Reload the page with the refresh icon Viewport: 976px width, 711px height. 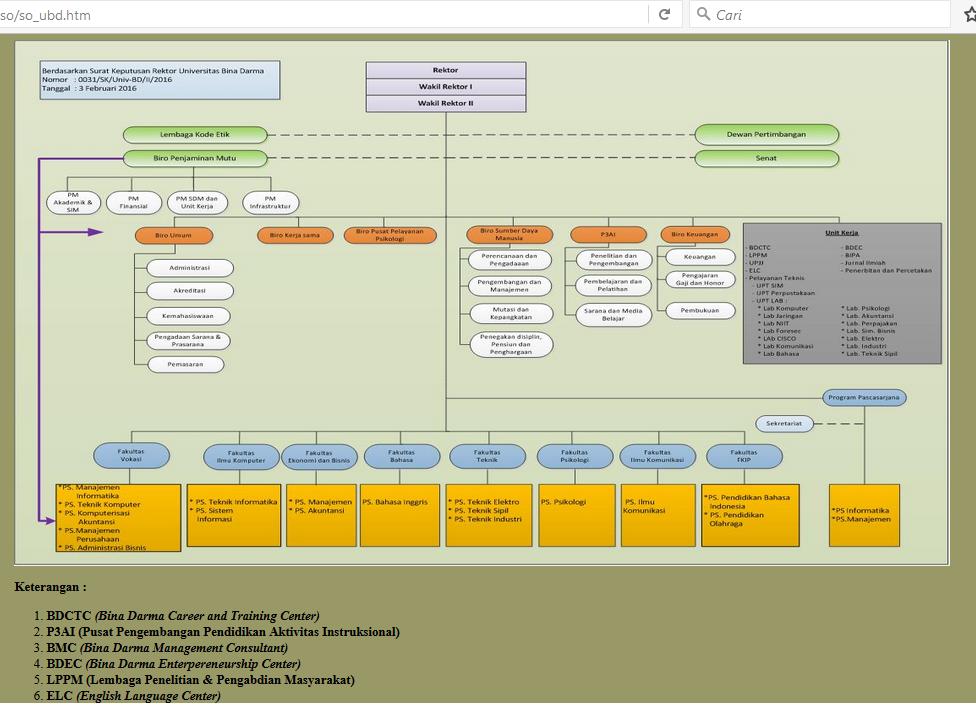click(664, 14)
